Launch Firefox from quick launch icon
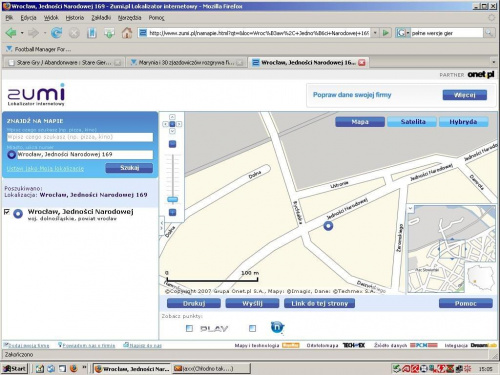 pyautogui.click(x=74, y=368)
